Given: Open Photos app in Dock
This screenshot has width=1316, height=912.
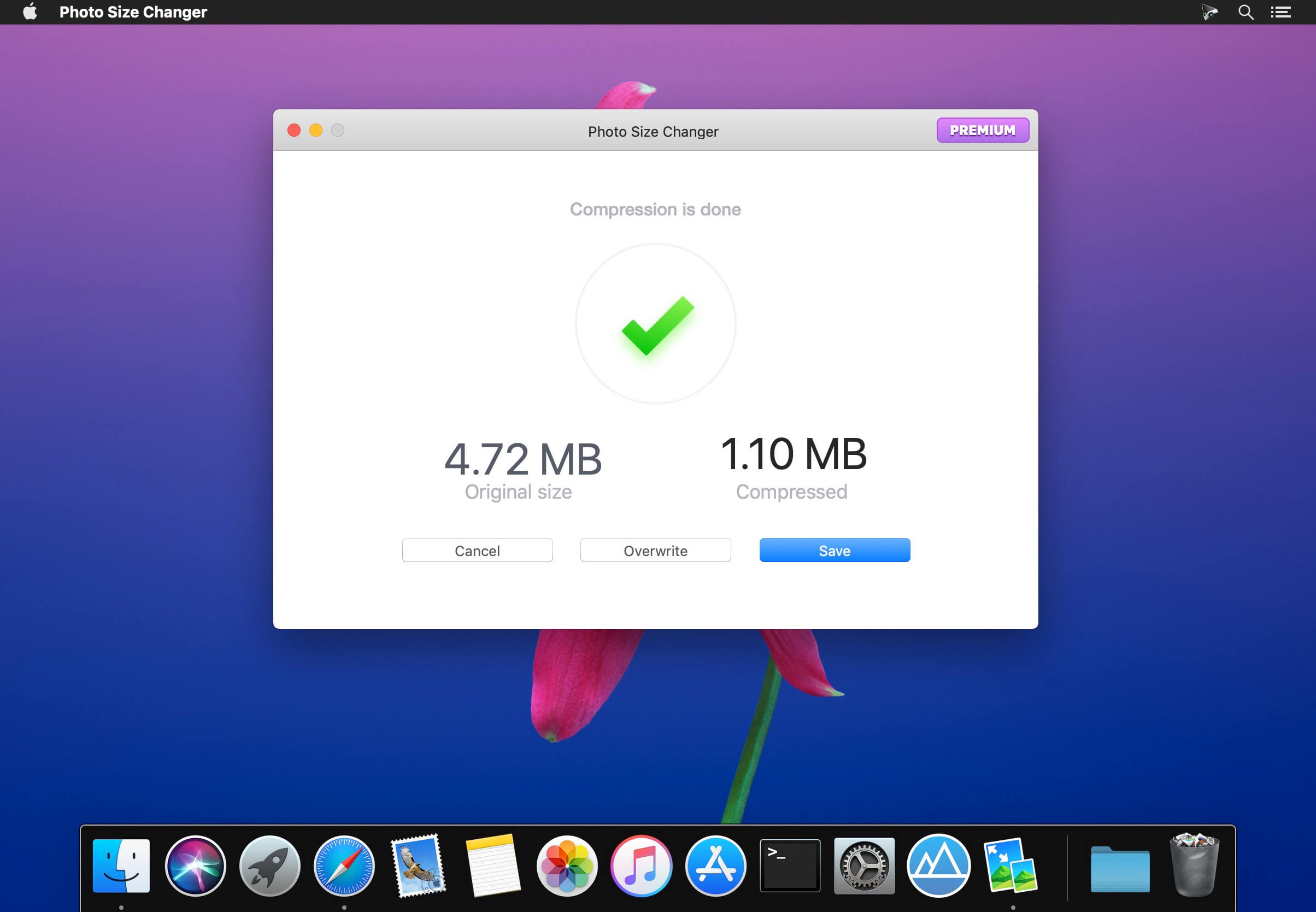Looking at the screenshot, I should point(567,866).
